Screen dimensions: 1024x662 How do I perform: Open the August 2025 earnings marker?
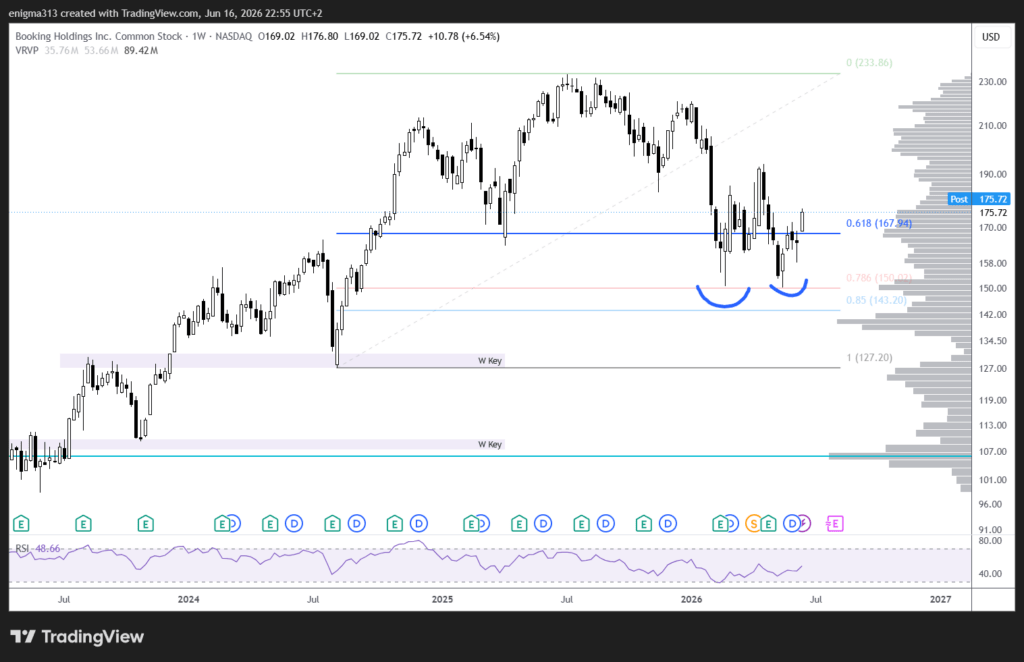pos(581,523)
